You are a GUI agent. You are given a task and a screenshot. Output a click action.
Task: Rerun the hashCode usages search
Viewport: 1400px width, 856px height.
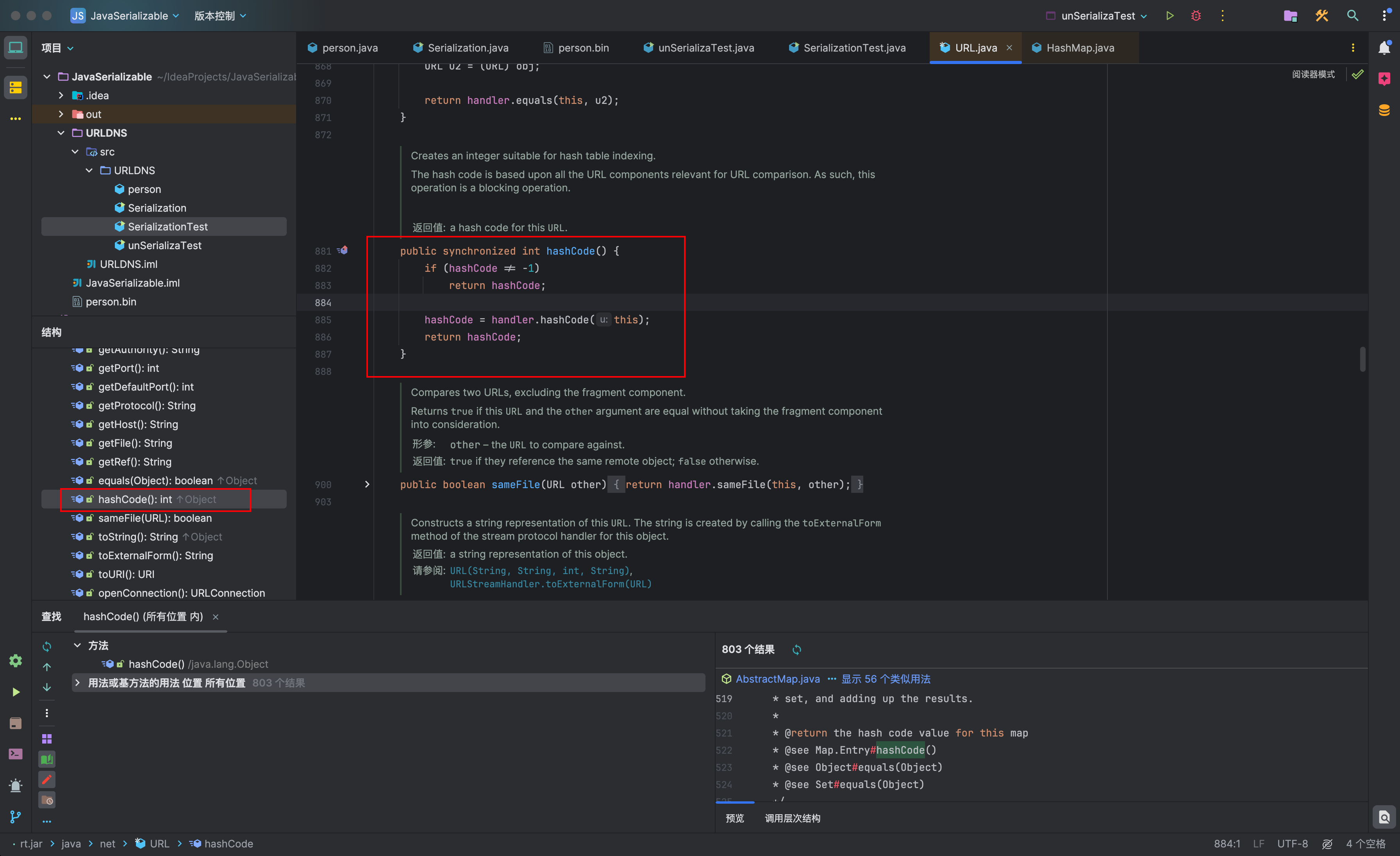(x=46, y=646)
